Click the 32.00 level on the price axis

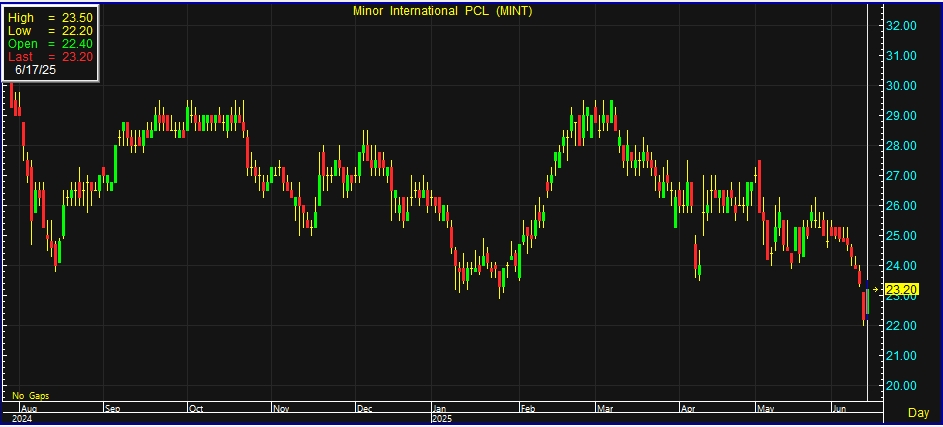click(903, 26)
